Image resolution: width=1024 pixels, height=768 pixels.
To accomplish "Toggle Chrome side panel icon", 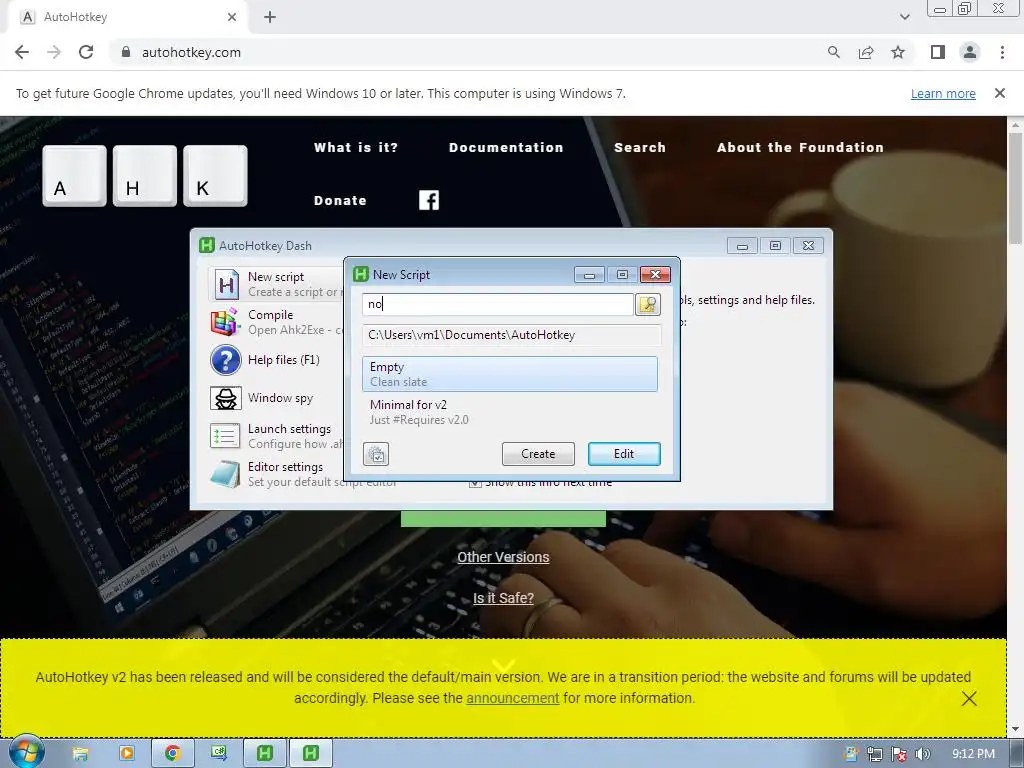I will coord(938,52).
